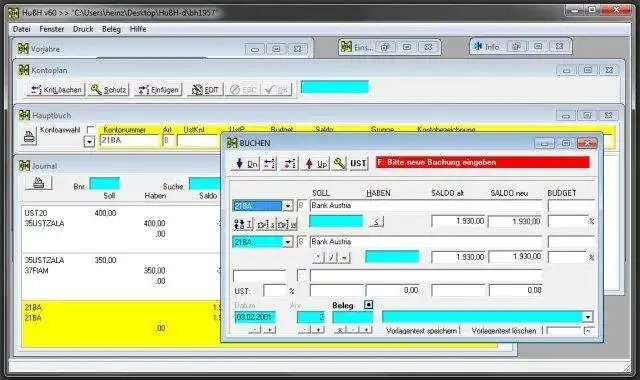Click Schutz key button in Kontoplan
Viewport: 640px width, 380px height.
(x=109, y=90)
